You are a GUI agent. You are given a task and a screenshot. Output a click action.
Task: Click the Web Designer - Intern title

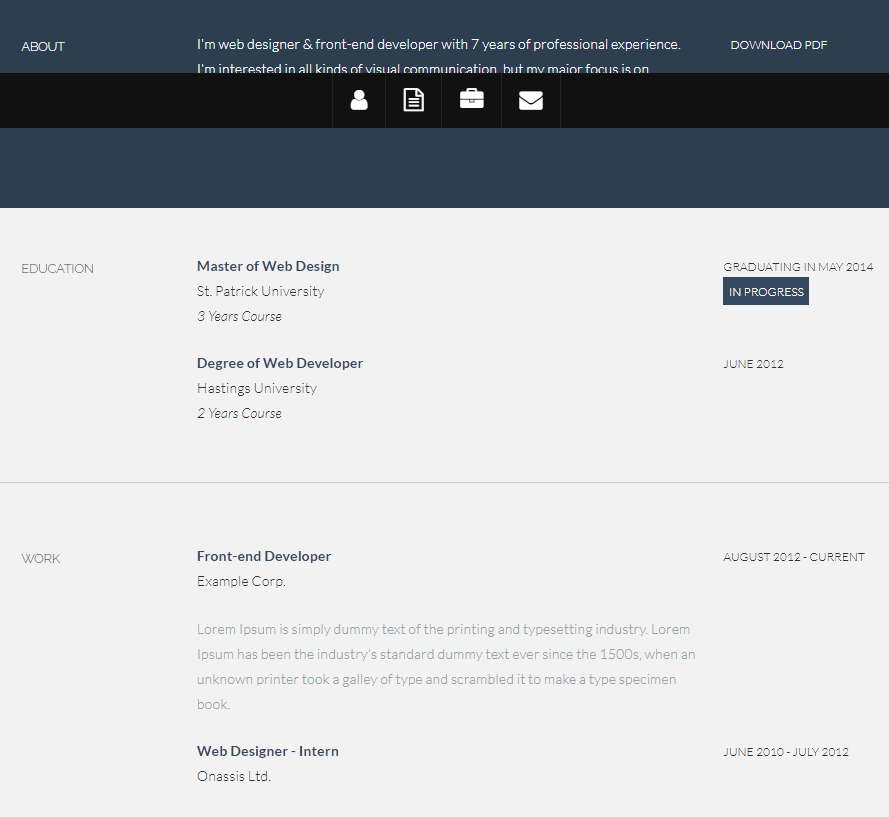point(268,751)
